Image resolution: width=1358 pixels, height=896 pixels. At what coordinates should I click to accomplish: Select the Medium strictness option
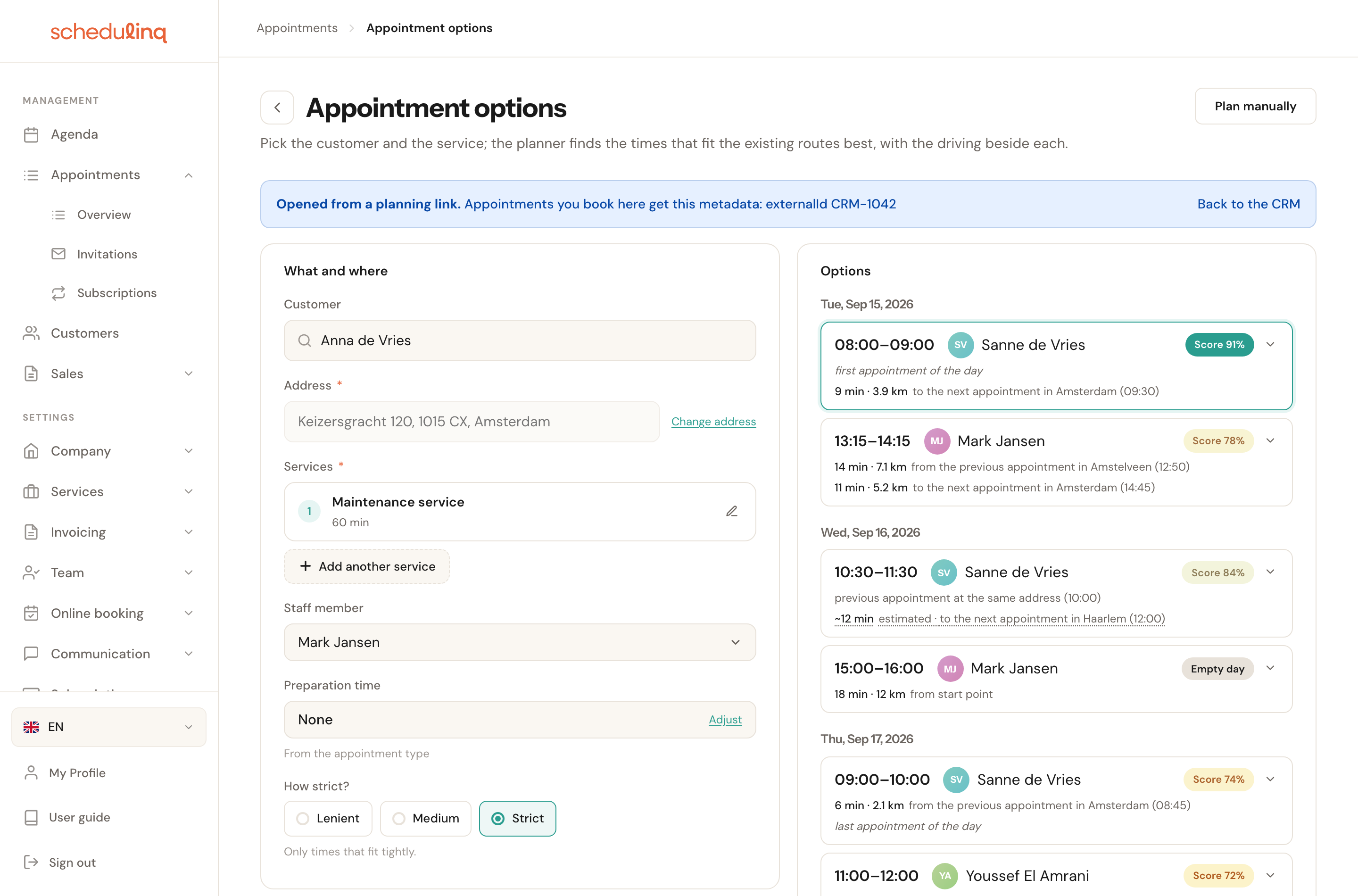pyautogui.click(x=426, y=818)
